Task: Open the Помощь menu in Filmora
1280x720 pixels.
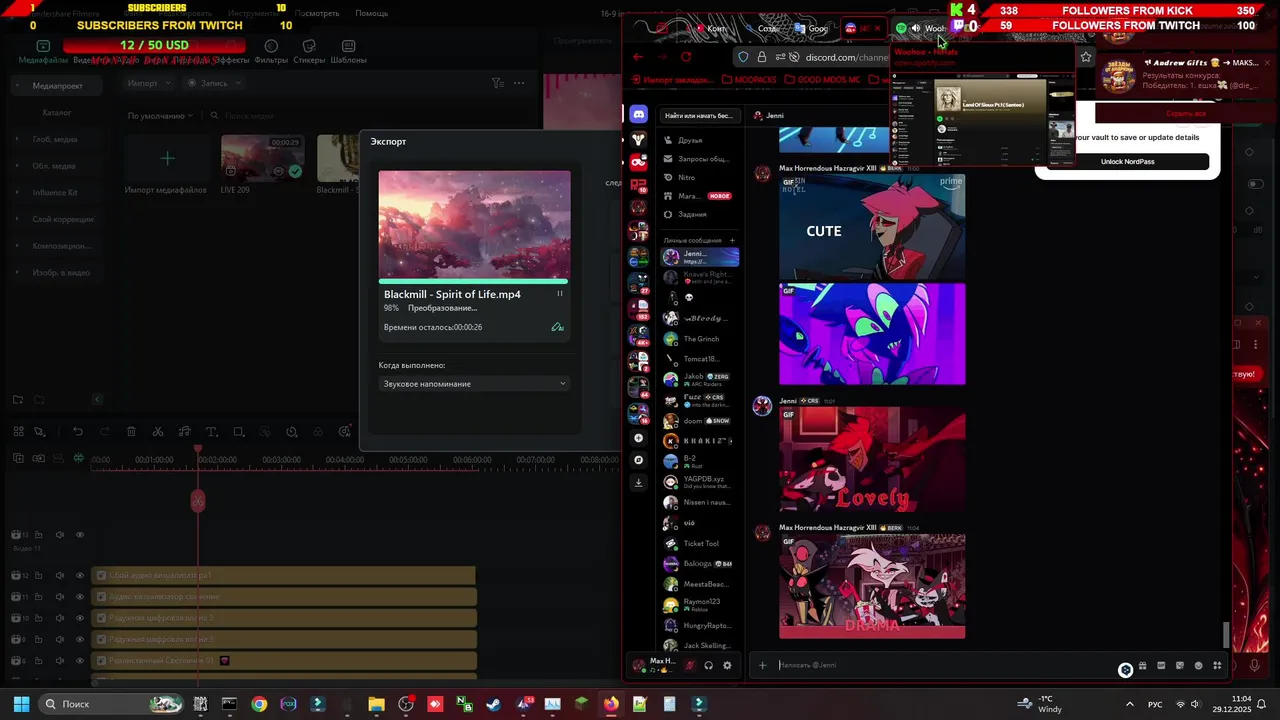Action: [371, 13]
